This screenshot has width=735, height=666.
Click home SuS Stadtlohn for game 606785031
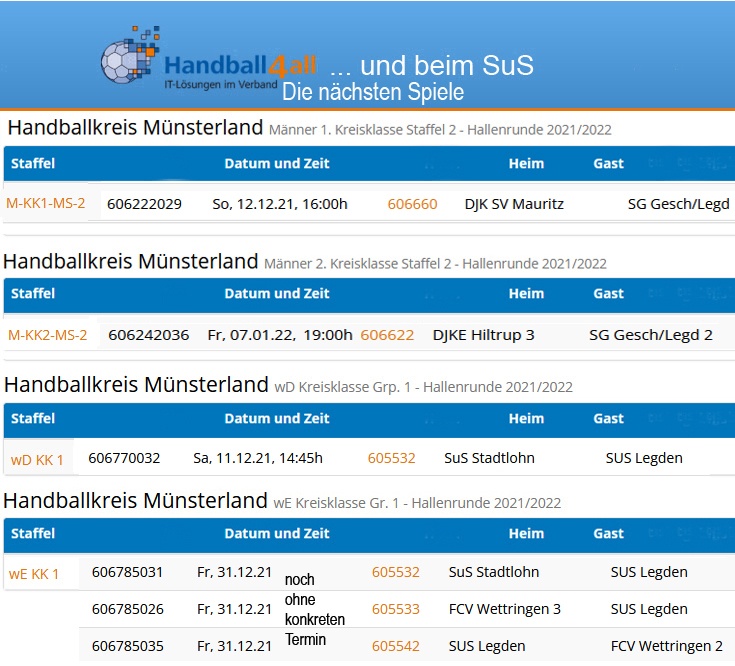(x=494, y=572)
